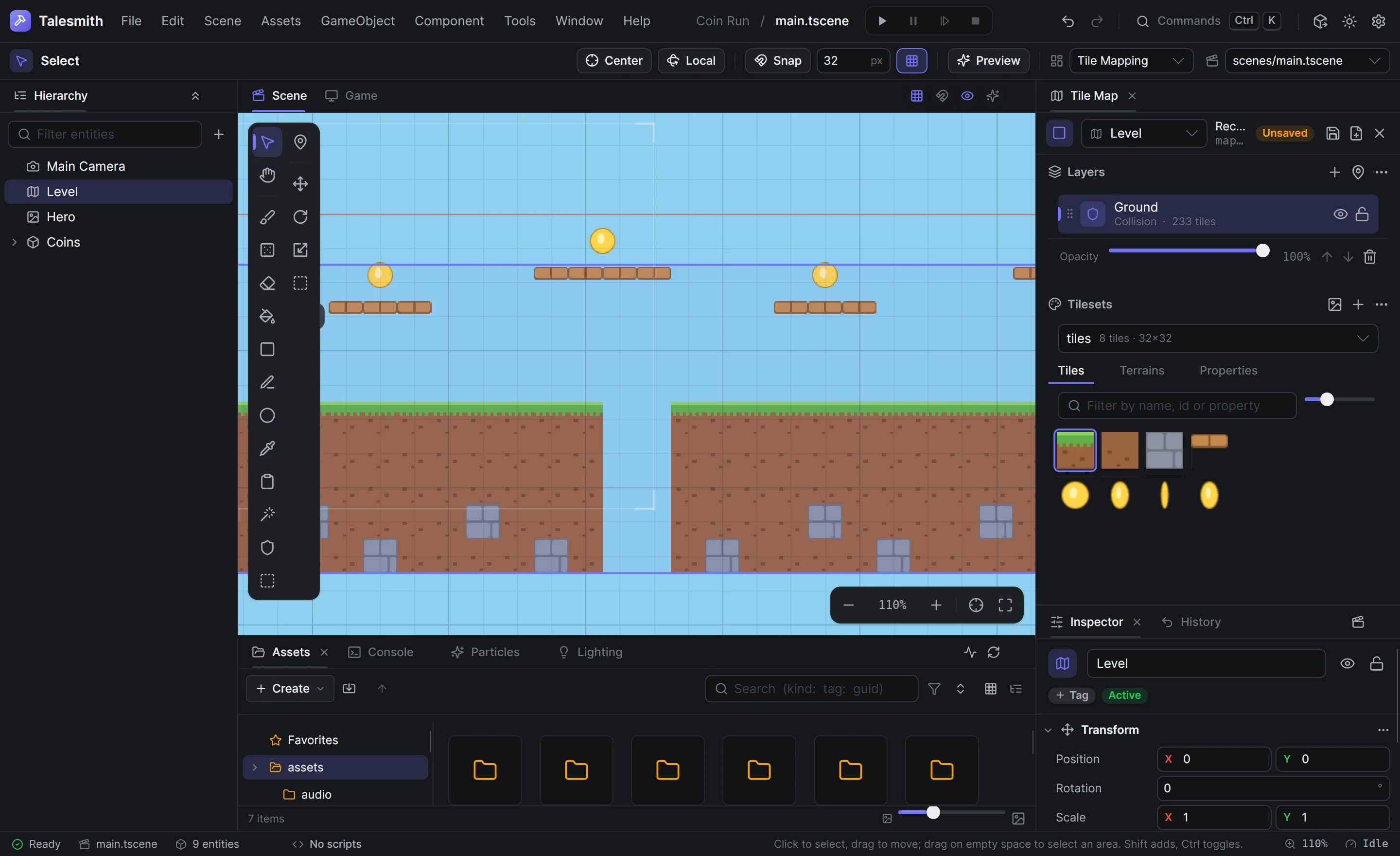Switch to the Terrains tab
The image size is (1400, 856).
click(x=1141, y=371)
